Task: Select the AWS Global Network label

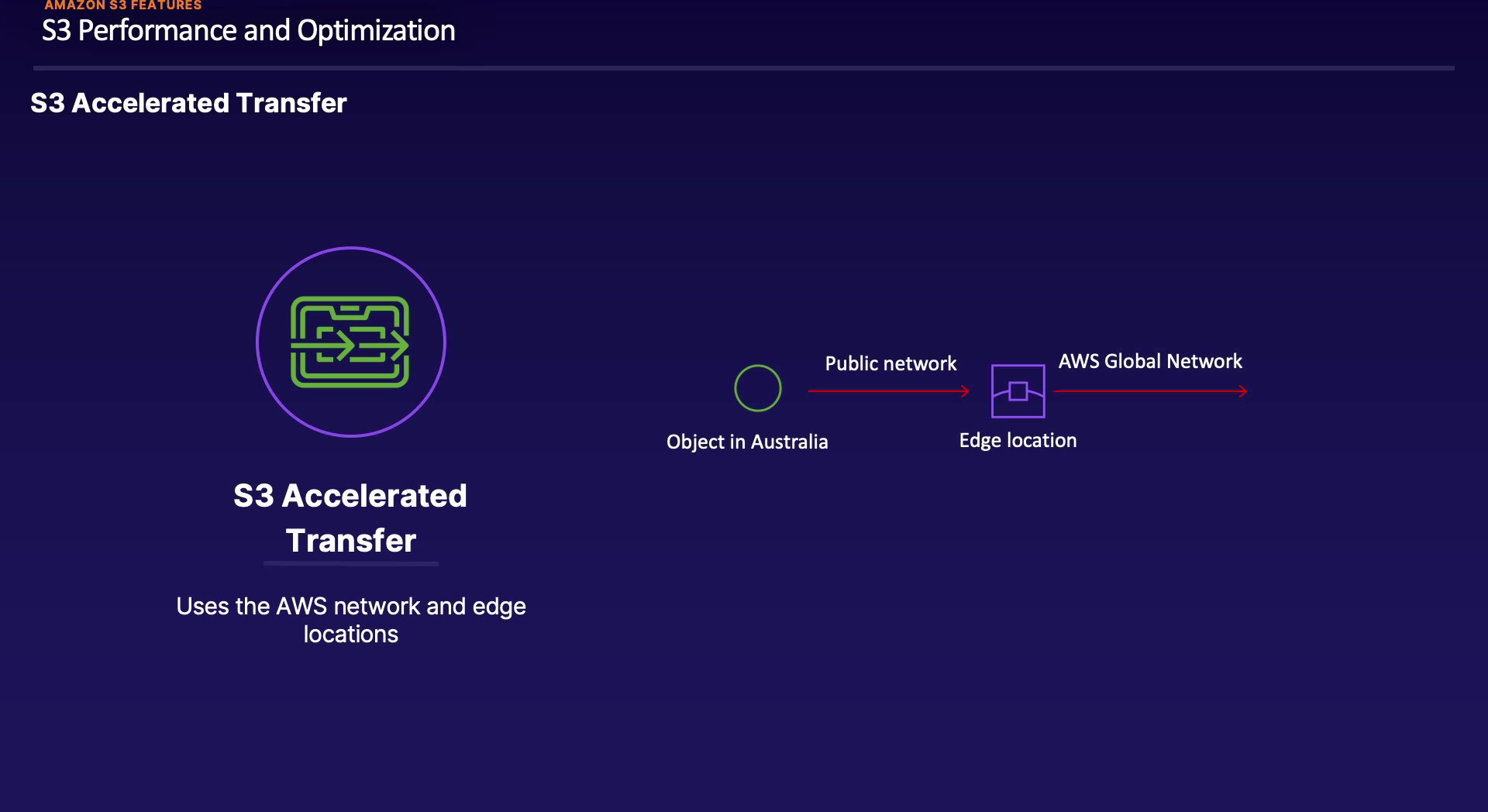Action: (1150, 361)
